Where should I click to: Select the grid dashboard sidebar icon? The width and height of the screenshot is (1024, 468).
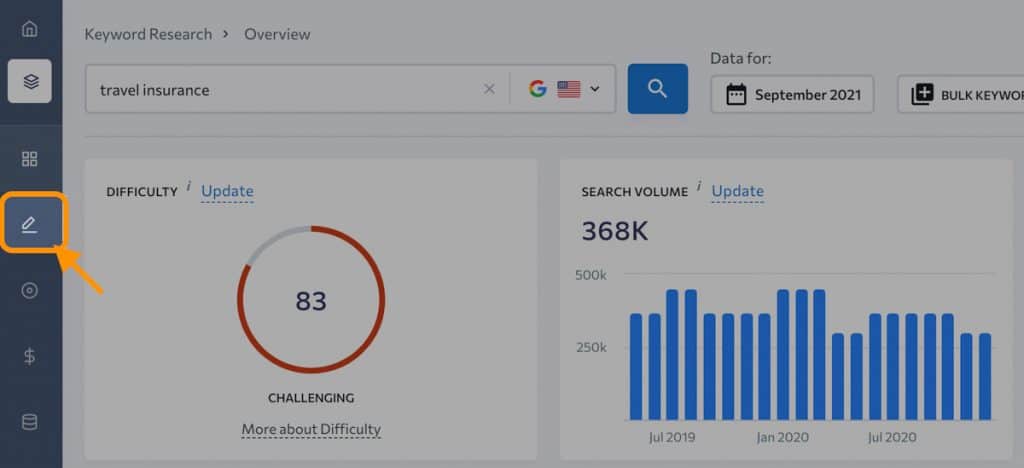30,159
